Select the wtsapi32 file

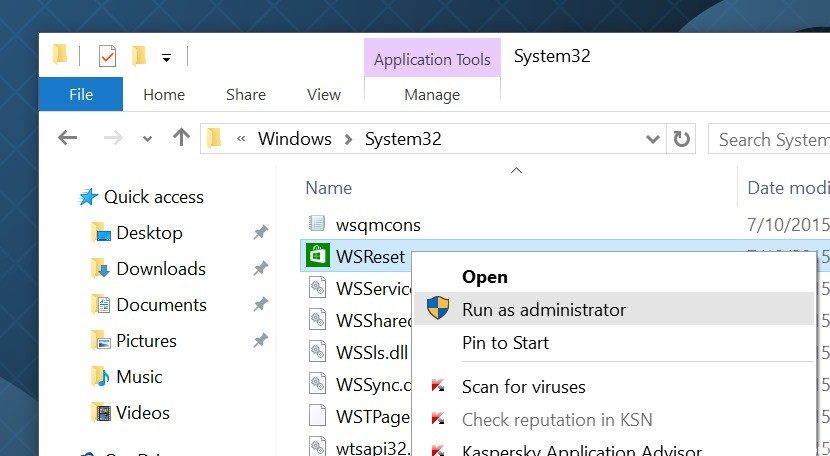373,448
